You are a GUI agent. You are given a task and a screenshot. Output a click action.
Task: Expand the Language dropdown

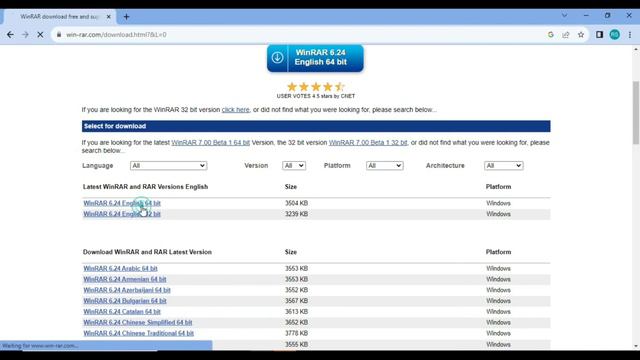click(168, 165)
